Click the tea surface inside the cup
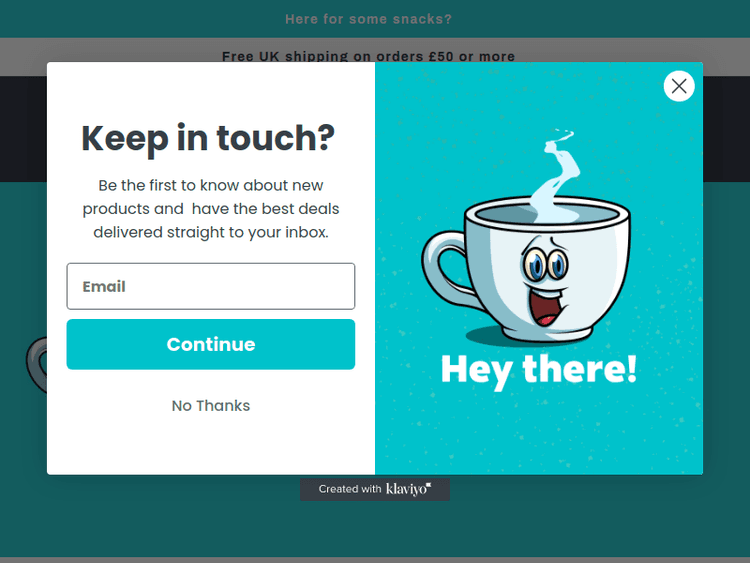The height and width of the screenshot is (563, 750). [x=547, y=213]
